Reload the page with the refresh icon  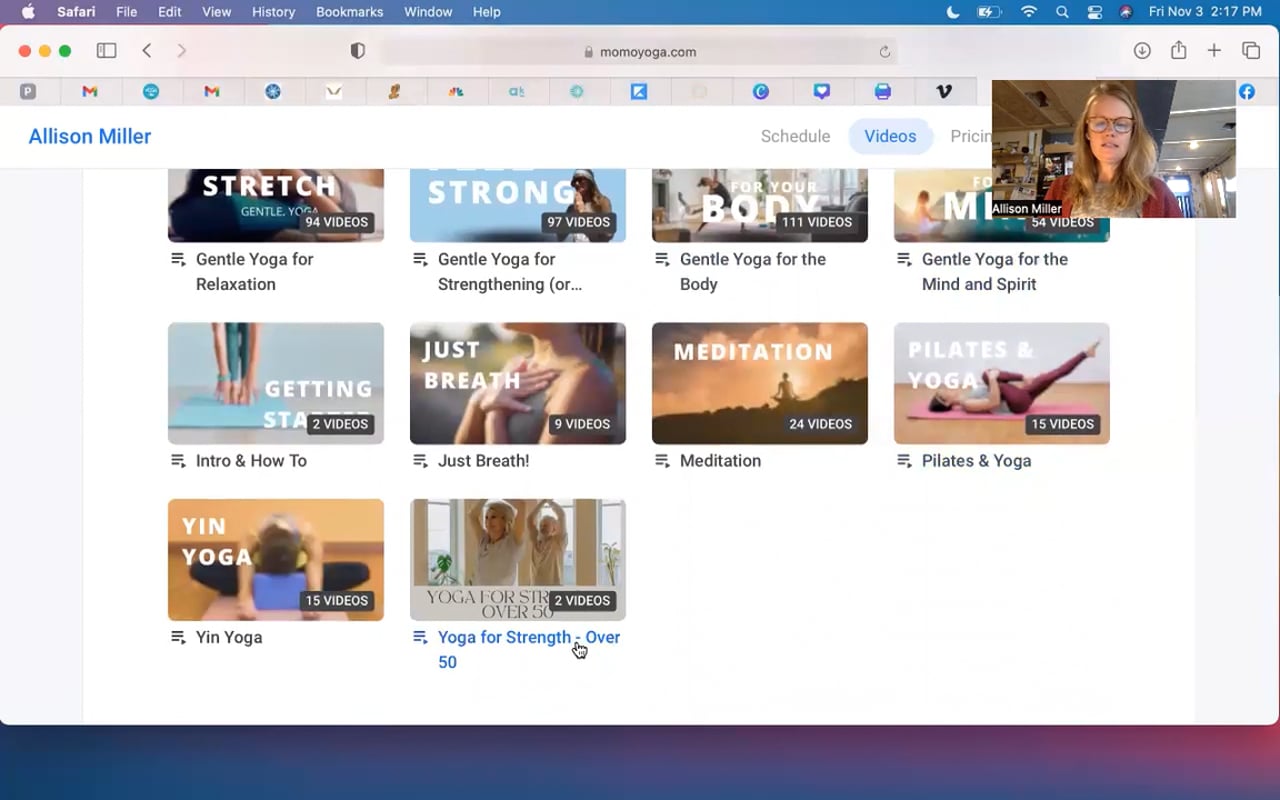point(884,52)
